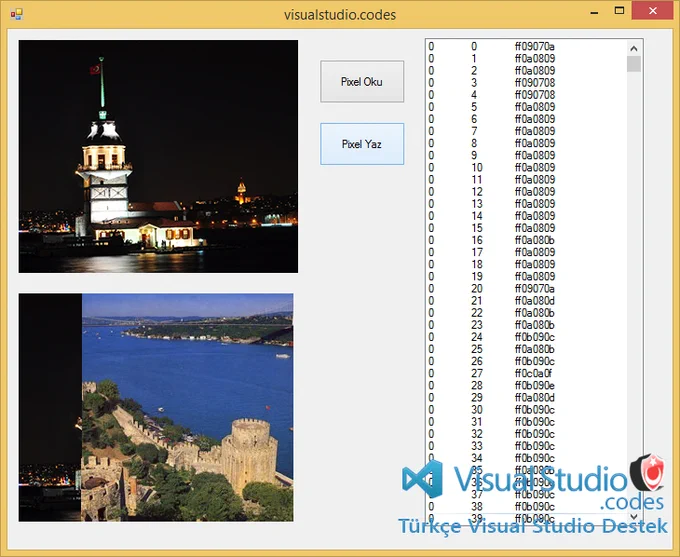Select list row 0 24 ff0b090c

point(526,337)
